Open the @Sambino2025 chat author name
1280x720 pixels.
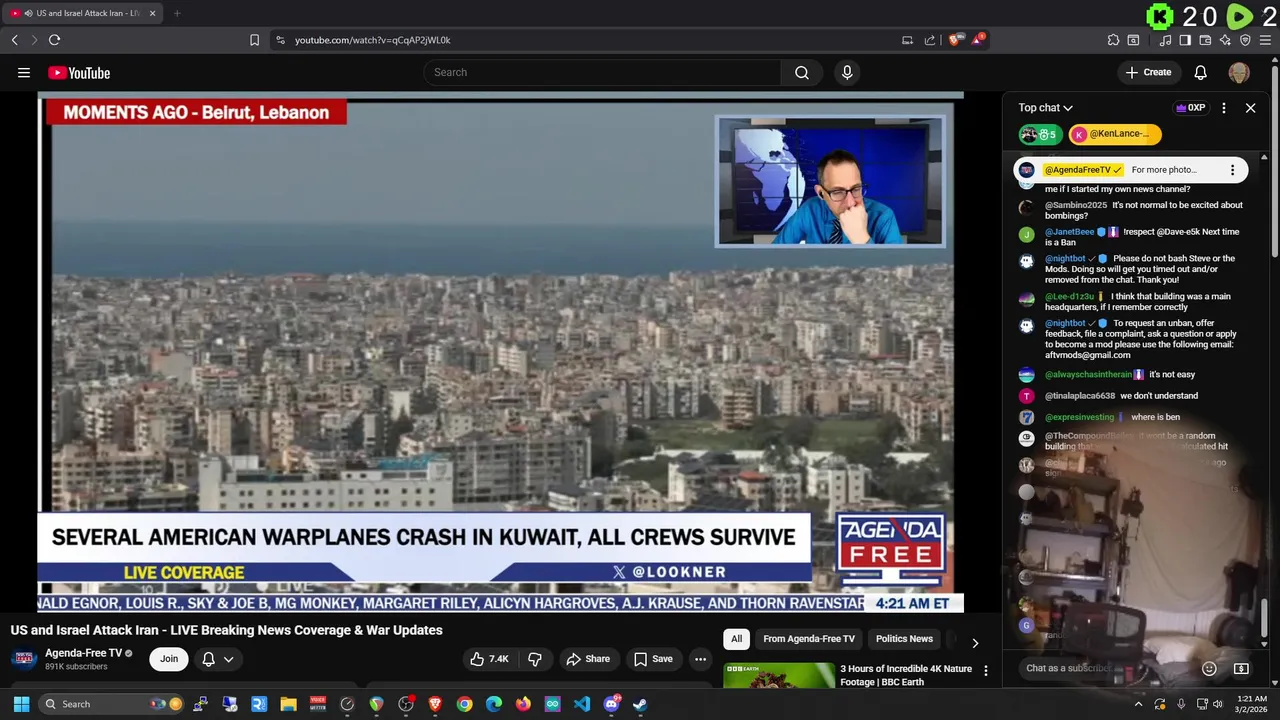coord(1076,205)
